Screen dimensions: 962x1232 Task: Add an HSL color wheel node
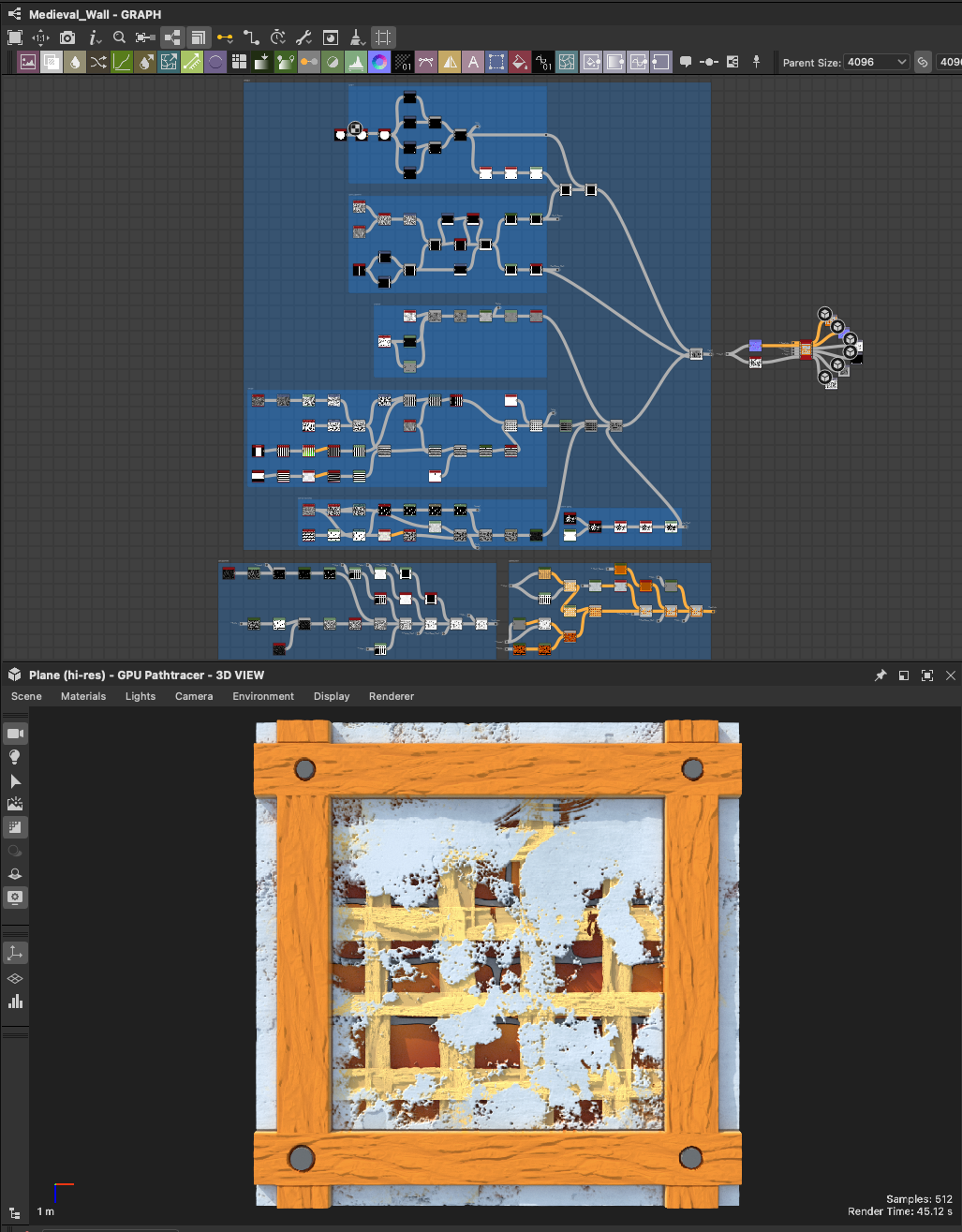379,62
